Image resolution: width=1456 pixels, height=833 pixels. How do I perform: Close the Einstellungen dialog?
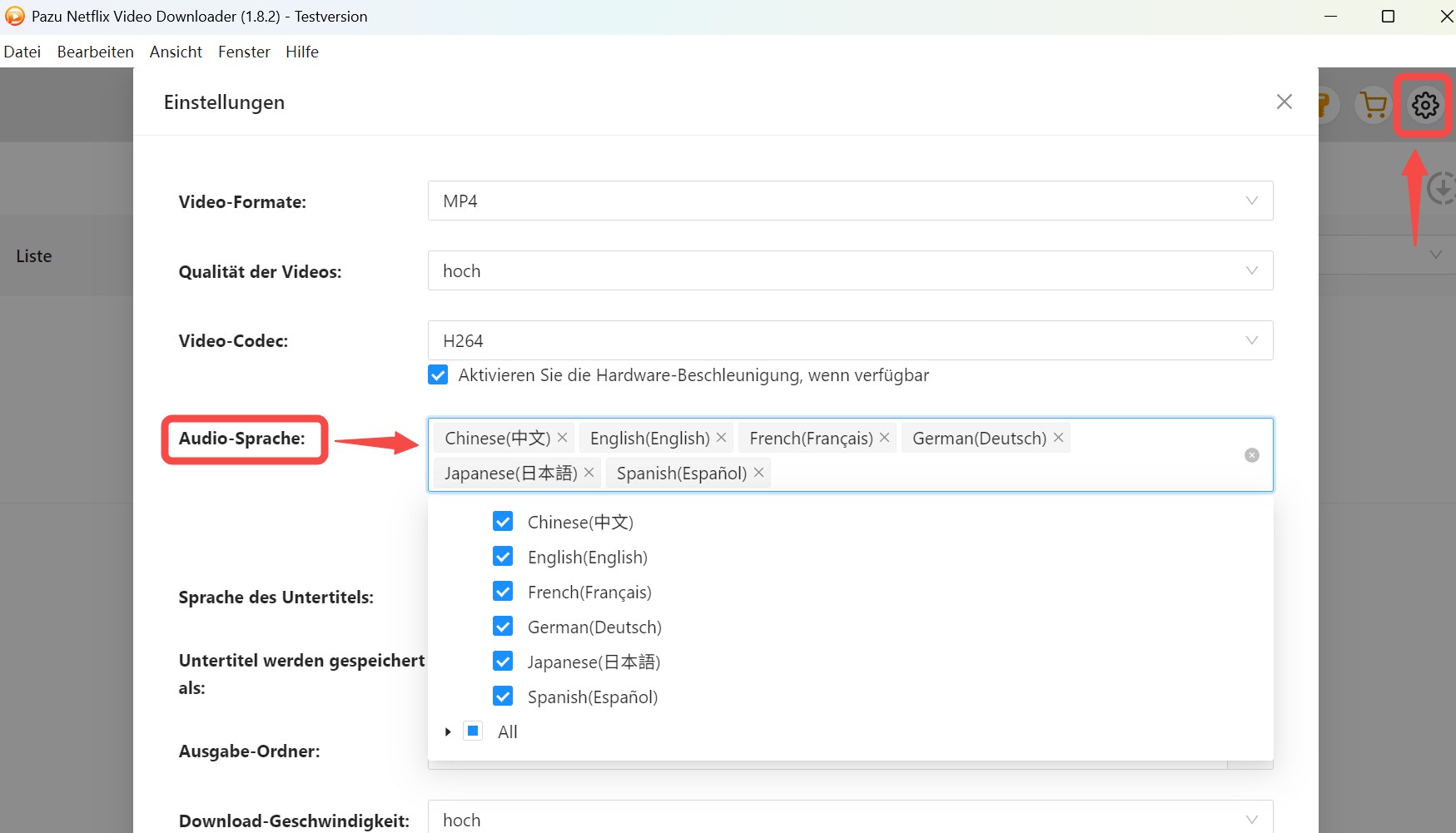pos(1285,102)
